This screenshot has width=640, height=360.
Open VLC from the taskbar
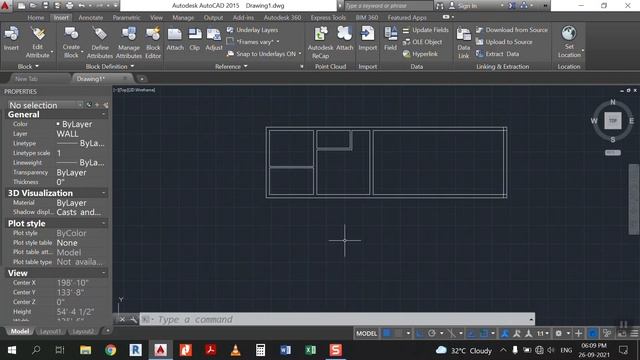236,350
